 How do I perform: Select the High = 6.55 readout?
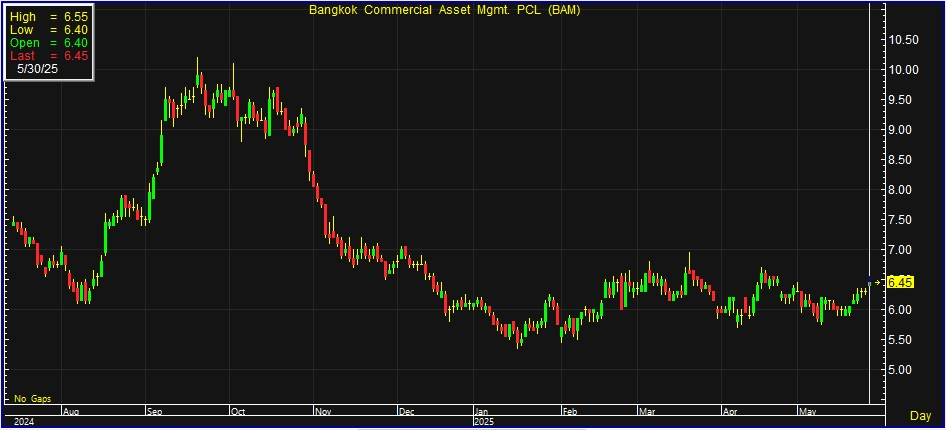pyautogui.click(x=49, y=19)
